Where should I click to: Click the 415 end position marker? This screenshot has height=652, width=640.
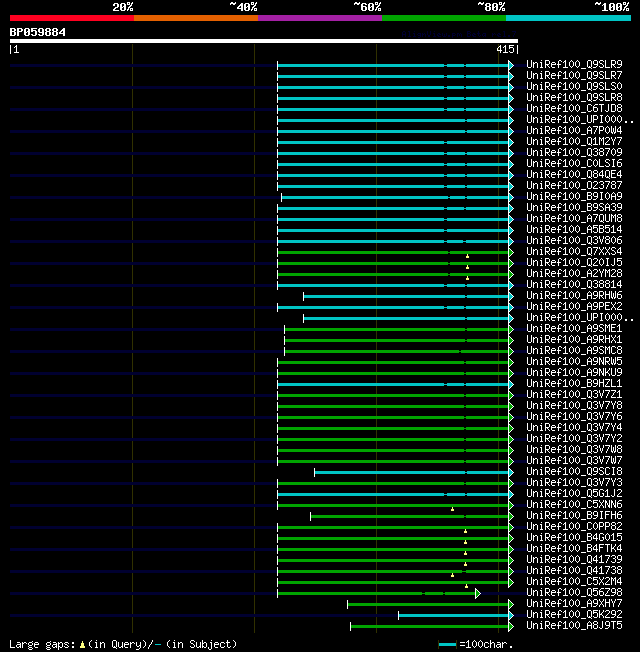tap(505, 49)
